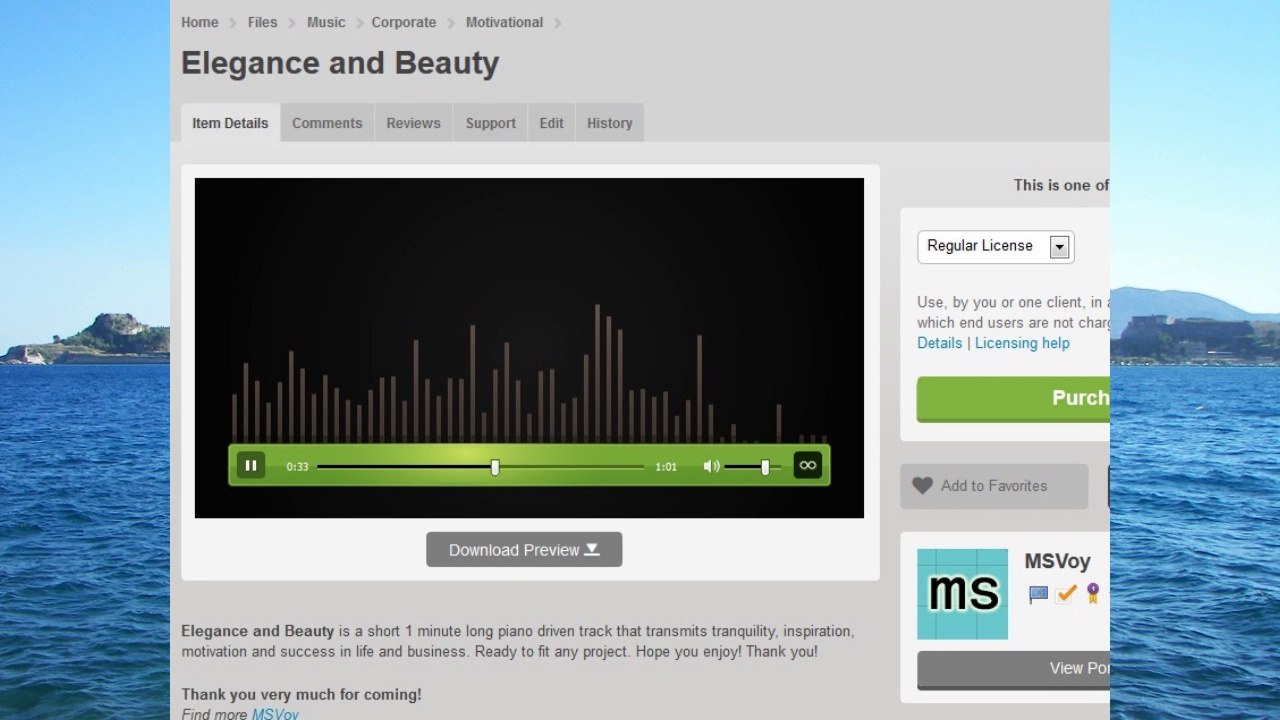
Task: Click the Regular License dropdown arrow
Action: click(1059, 247)
